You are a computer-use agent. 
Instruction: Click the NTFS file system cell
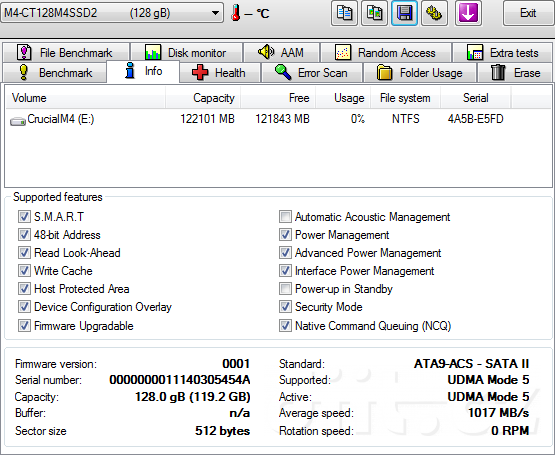point(406,119)
